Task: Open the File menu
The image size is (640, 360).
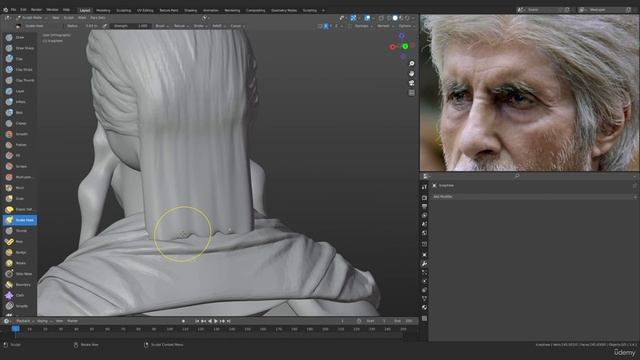Action: pos(13,10)
